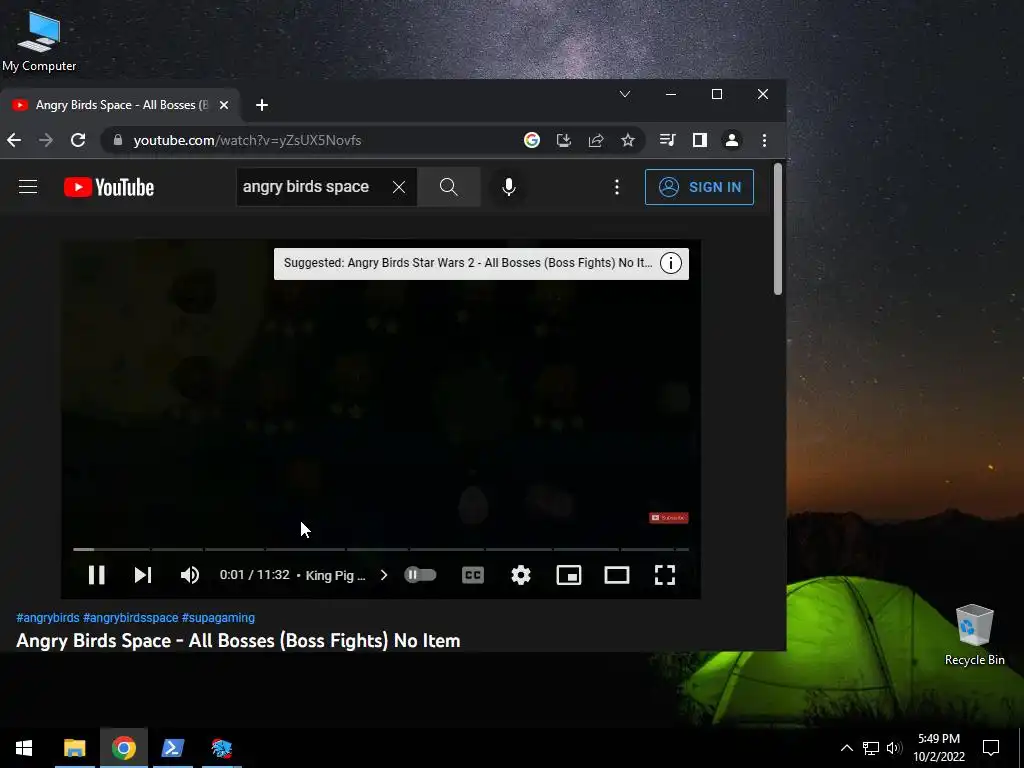Toggle the autoplay switch
The height and width of the screenshot is (768, 1024).
[x=420, y=575]
